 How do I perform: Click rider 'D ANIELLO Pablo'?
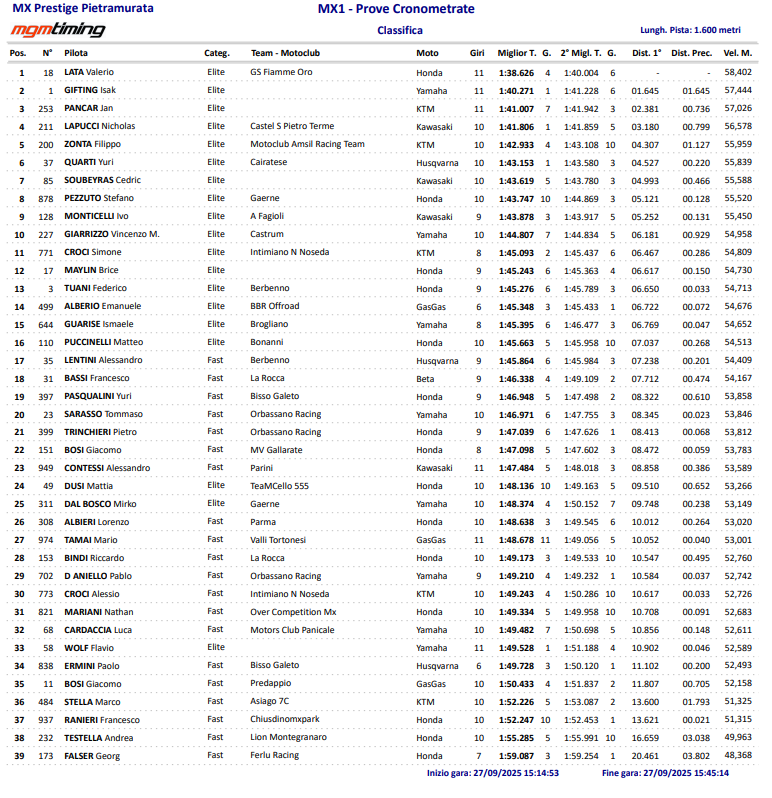(98, 576)
